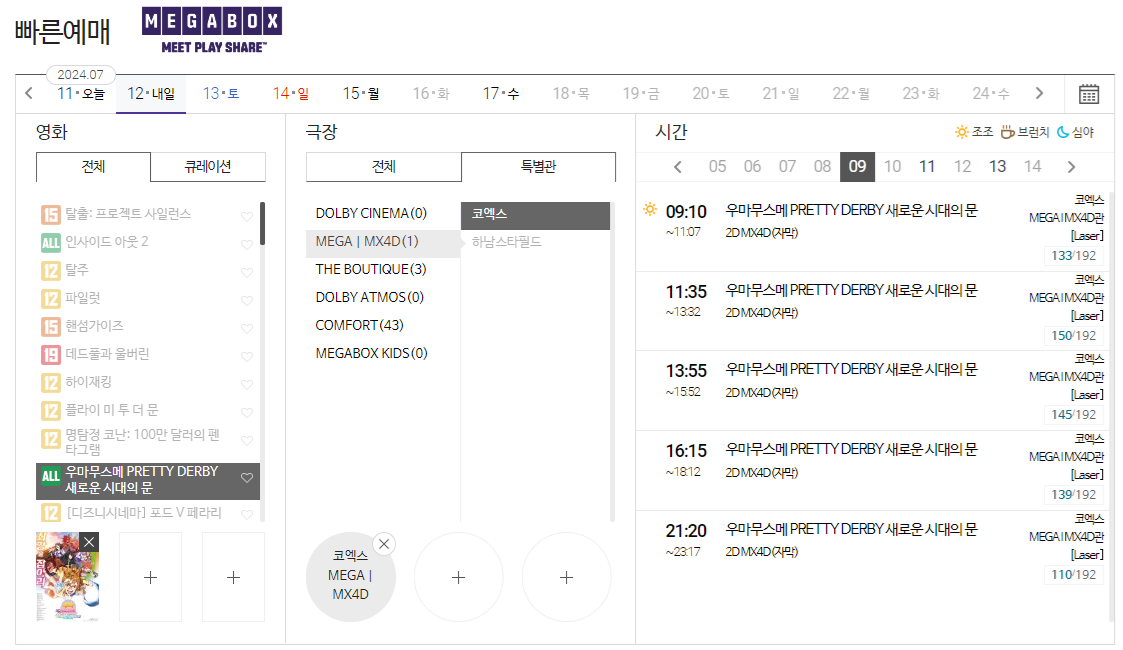
Task: Select MEGA | MX4D(1) category
Action: pos(383,242)
